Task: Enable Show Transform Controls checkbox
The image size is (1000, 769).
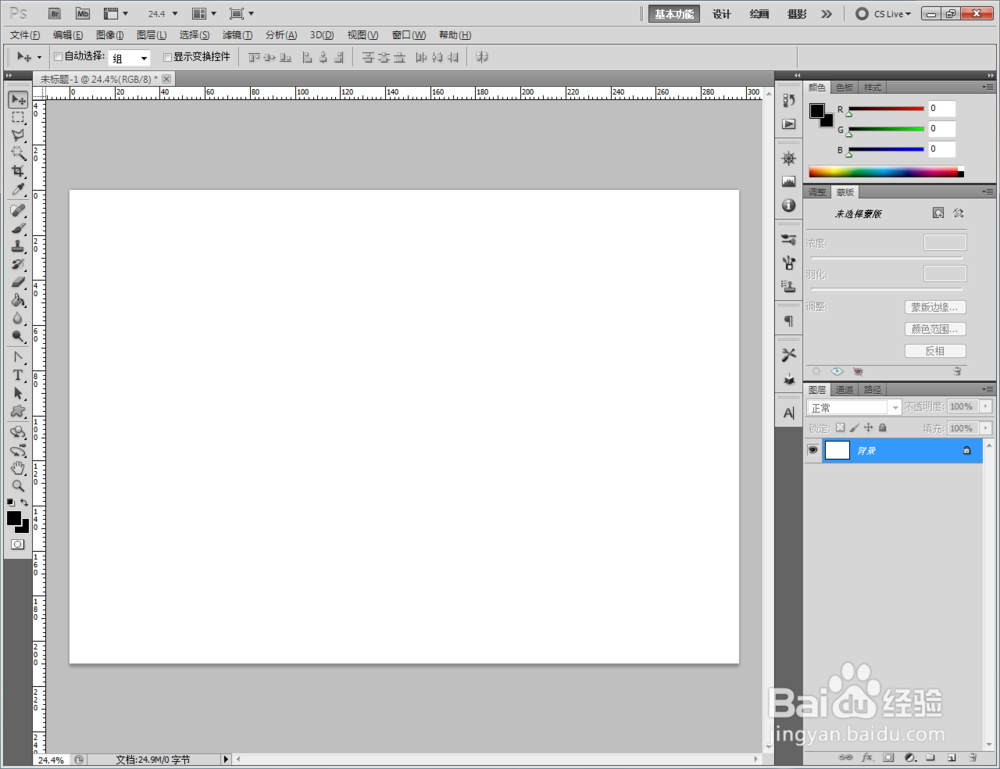Action: [168, 57]
